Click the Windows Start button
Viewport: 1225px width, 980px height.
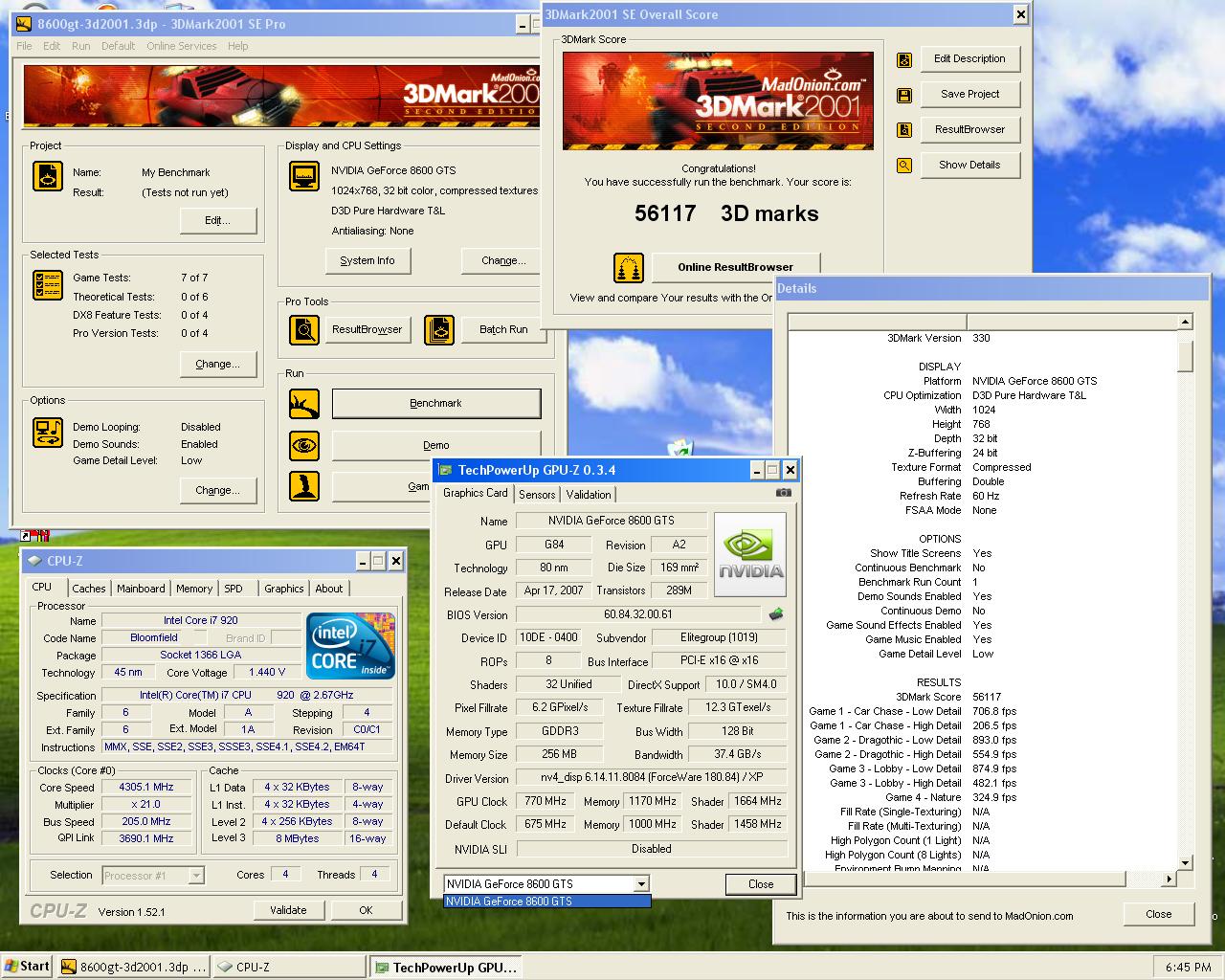tap(28, 966)
